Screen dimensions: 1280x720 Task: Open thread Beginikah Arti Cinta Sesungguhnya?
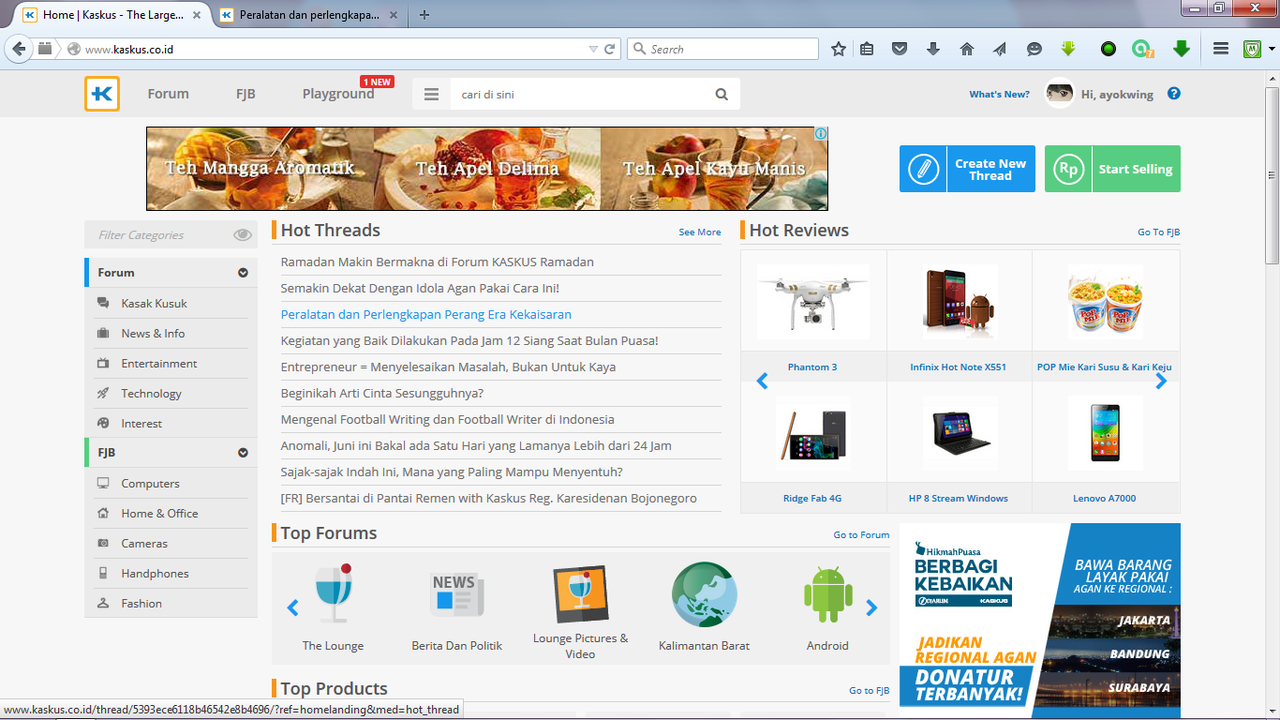(x=382, y=393)
